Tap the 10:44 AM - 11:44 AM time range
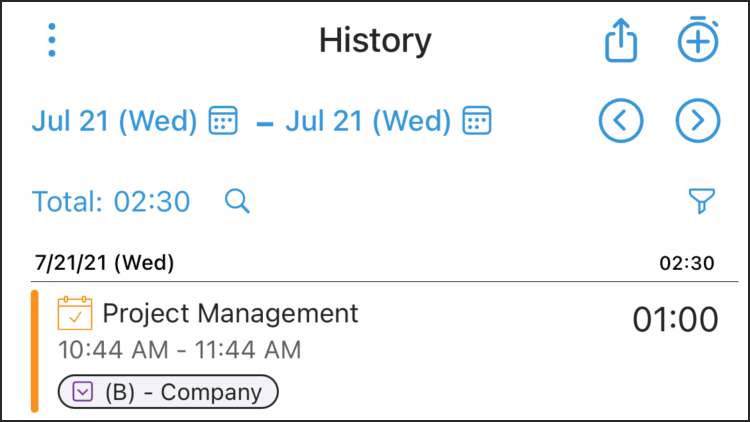 (x=179, y=350)
